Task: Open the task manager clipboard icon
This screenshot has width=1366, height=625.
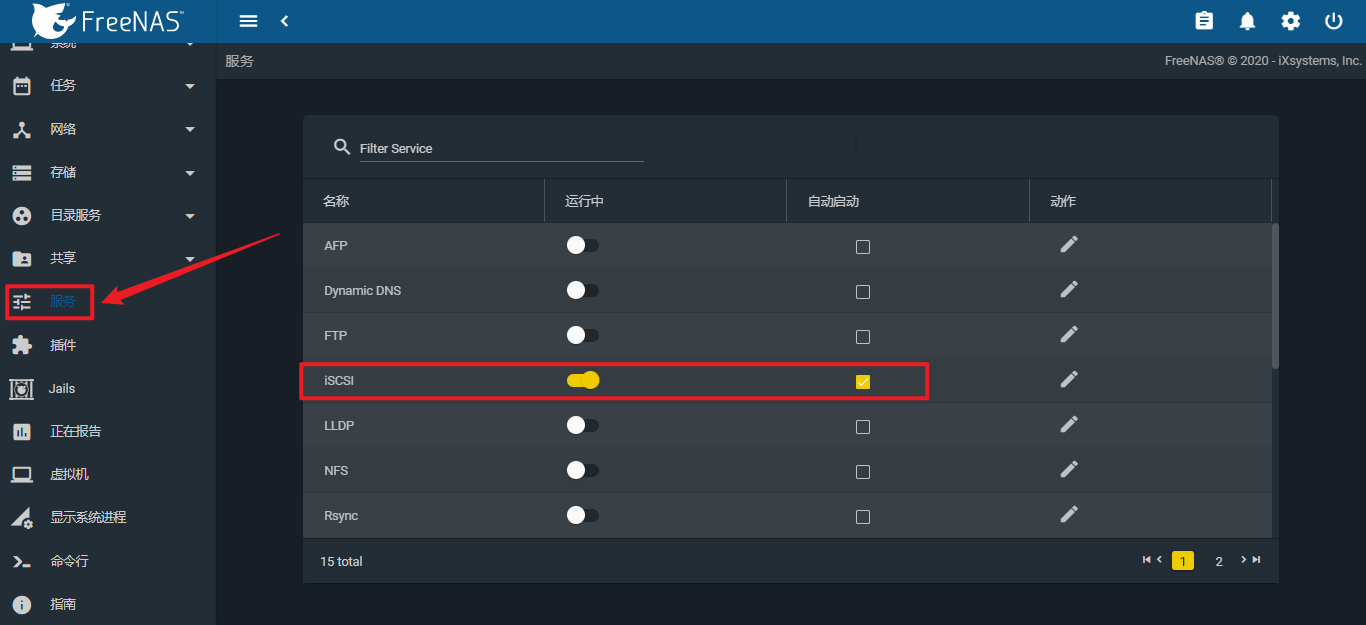Action: (1204, 21)
